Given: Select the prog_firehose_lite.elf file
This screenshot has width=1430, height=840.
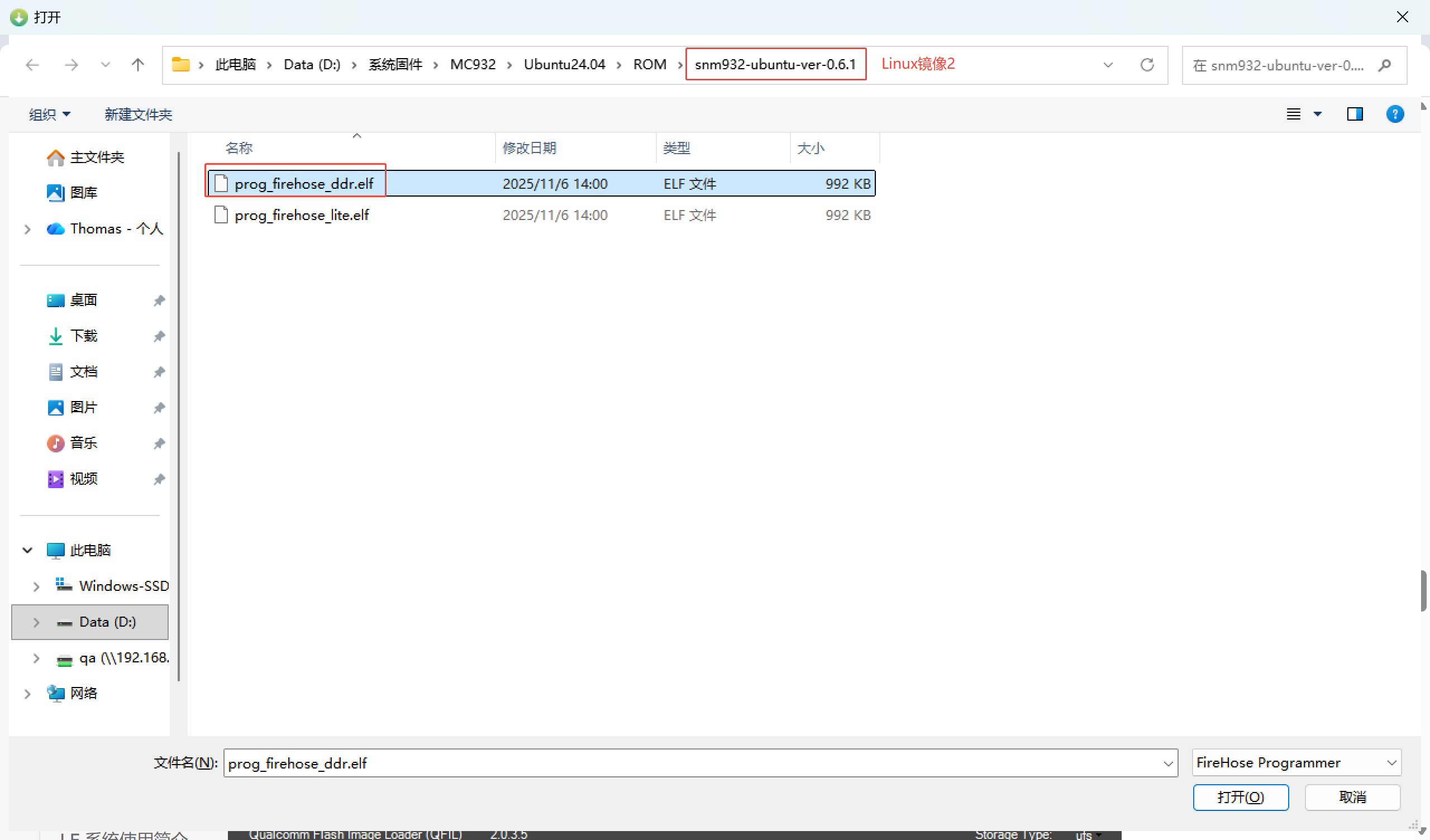Looking at the screenshot, I should [301, 215].
